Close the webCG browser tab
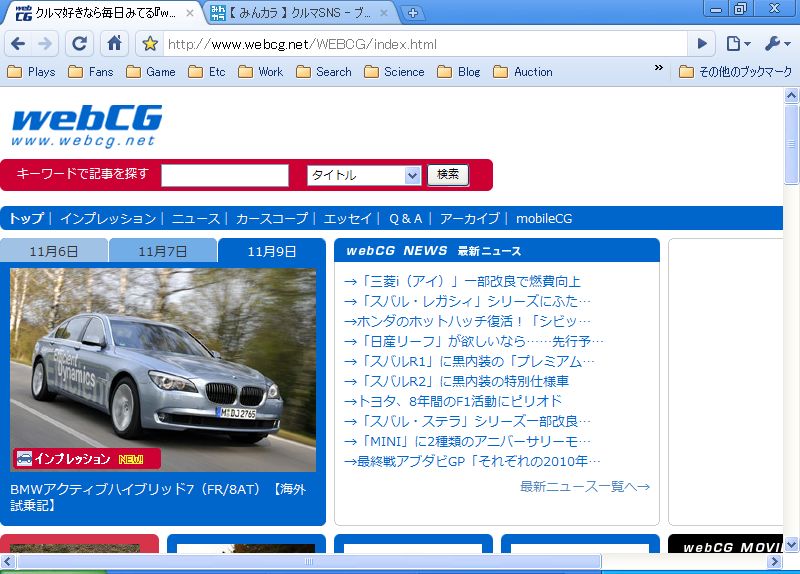Screen dimensions: 800x574 [190, 13]
